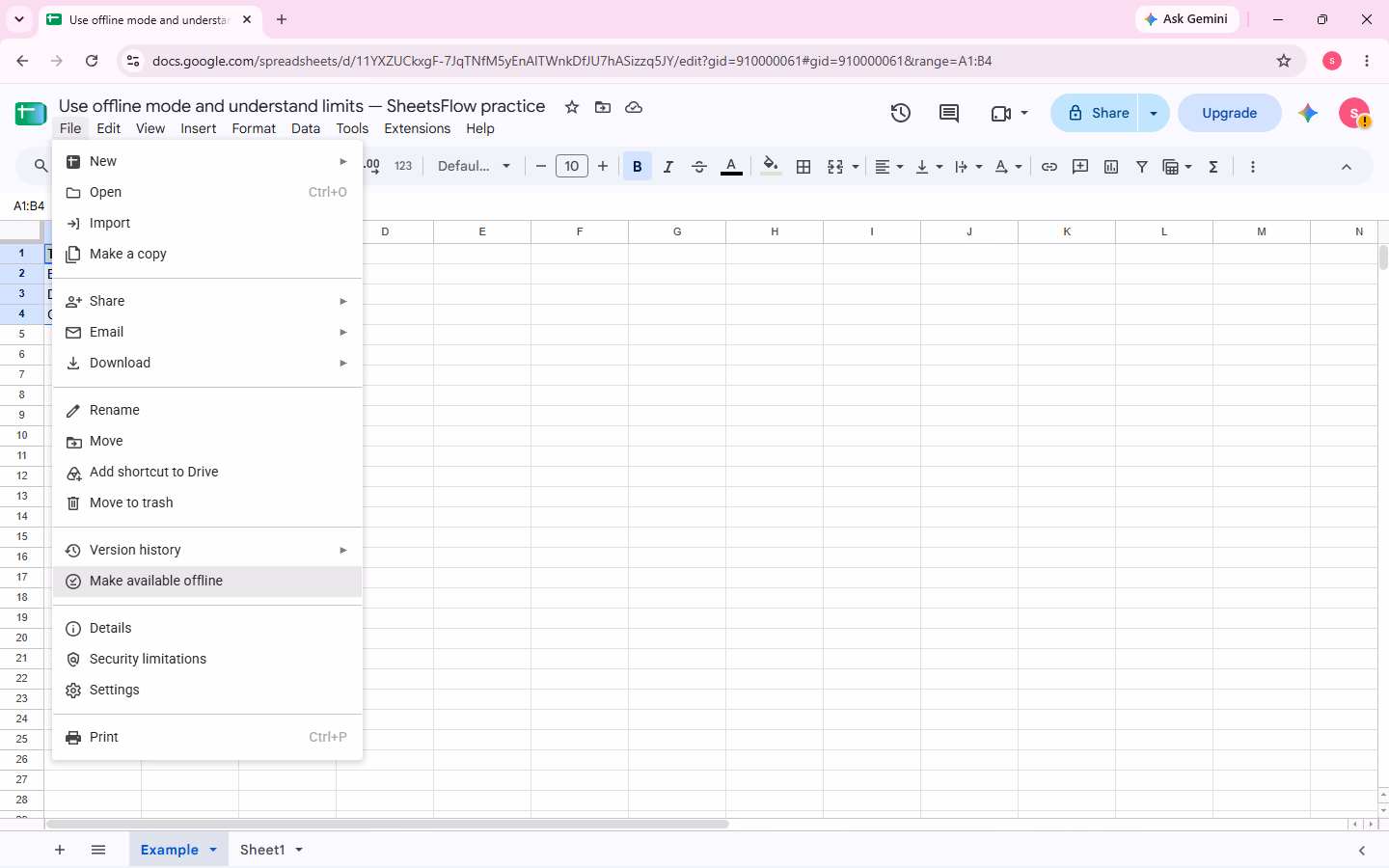Expand the Download submenu
The width and height of the screenshot is (1389, 868).
(207, 363)
